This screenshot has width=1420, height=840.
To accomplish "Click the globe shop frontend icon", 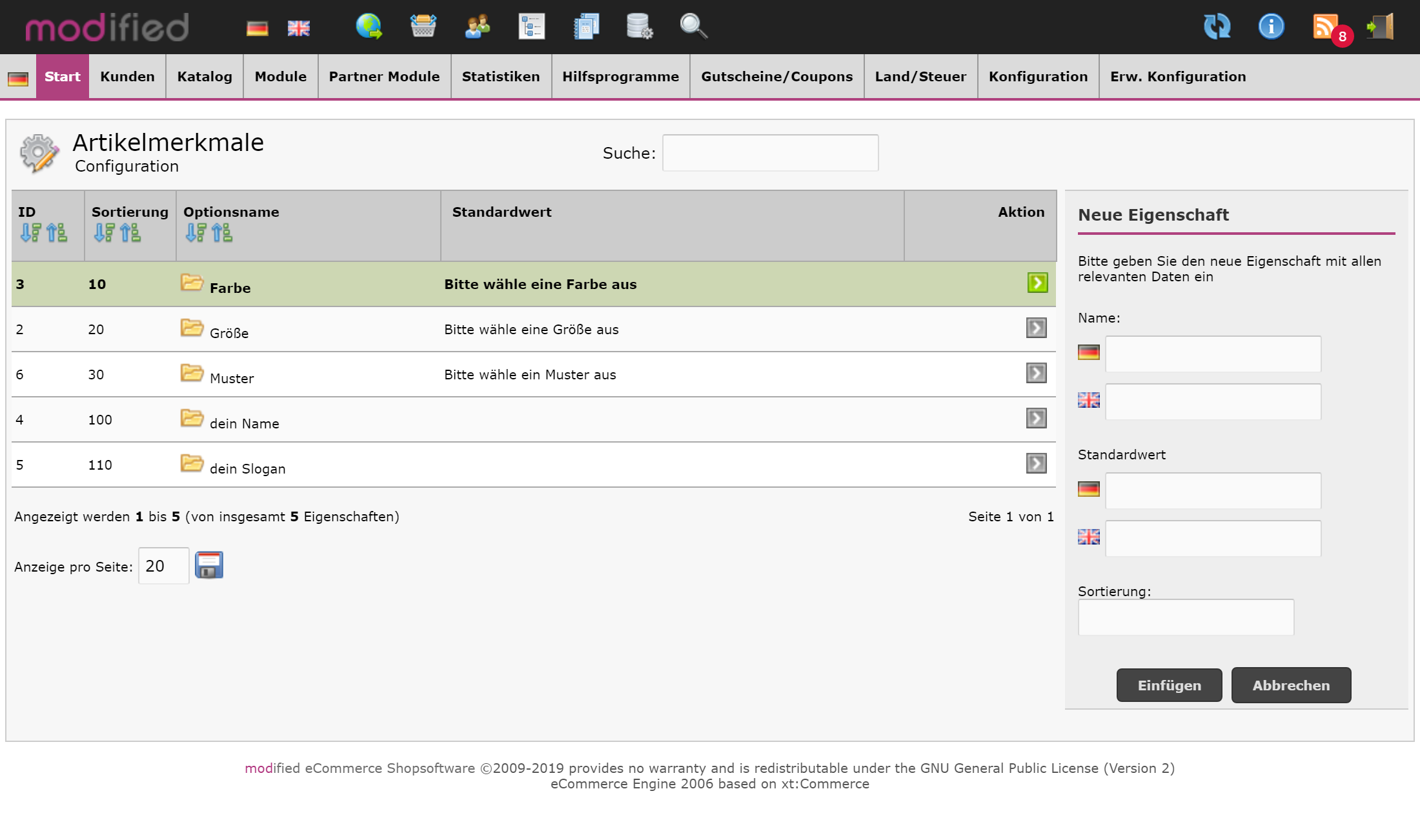I will pyautogui.click(x=369, y=27).
